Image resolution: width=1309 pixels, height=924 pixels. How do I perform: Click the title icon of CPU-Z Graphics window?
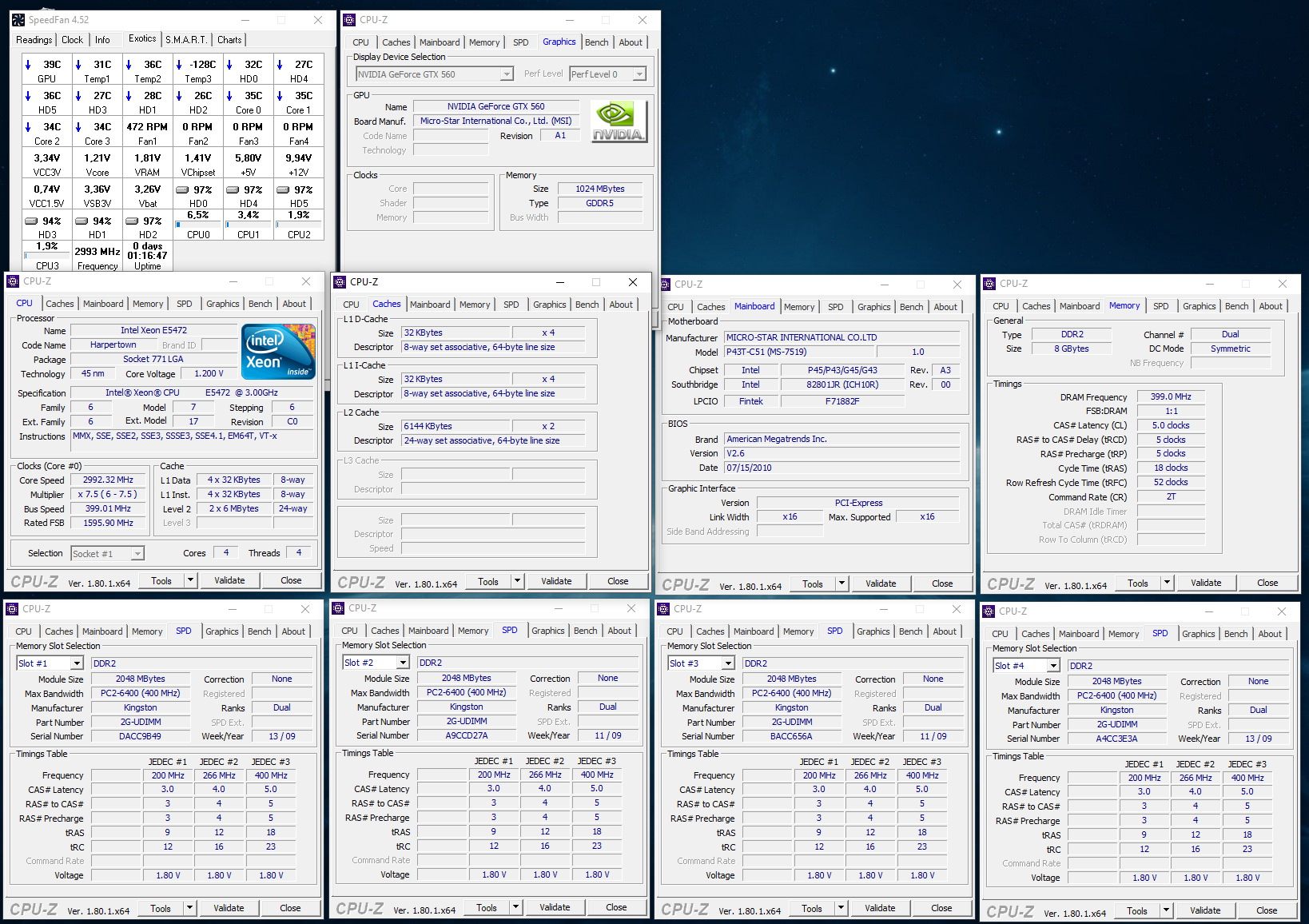coord(349,20)
